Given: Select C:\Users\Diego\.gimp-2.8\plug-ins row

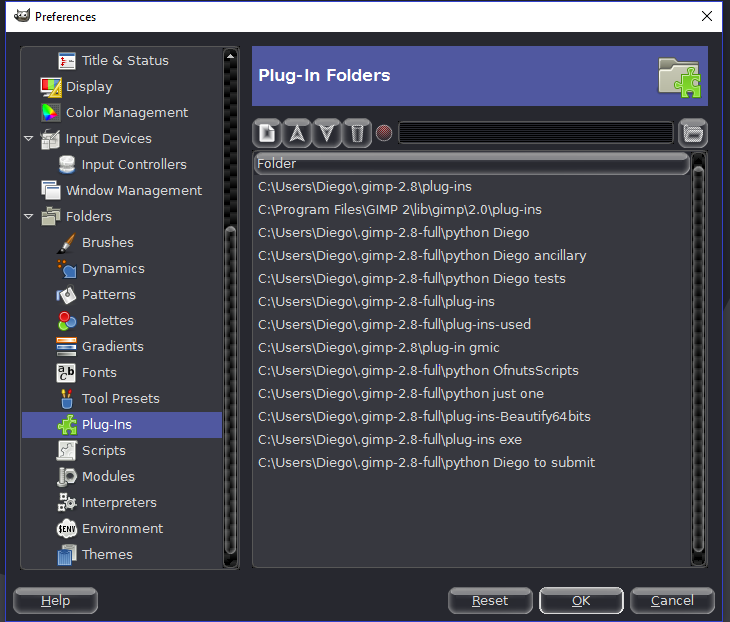Looking at the screenshot, I should pos(472,187).
